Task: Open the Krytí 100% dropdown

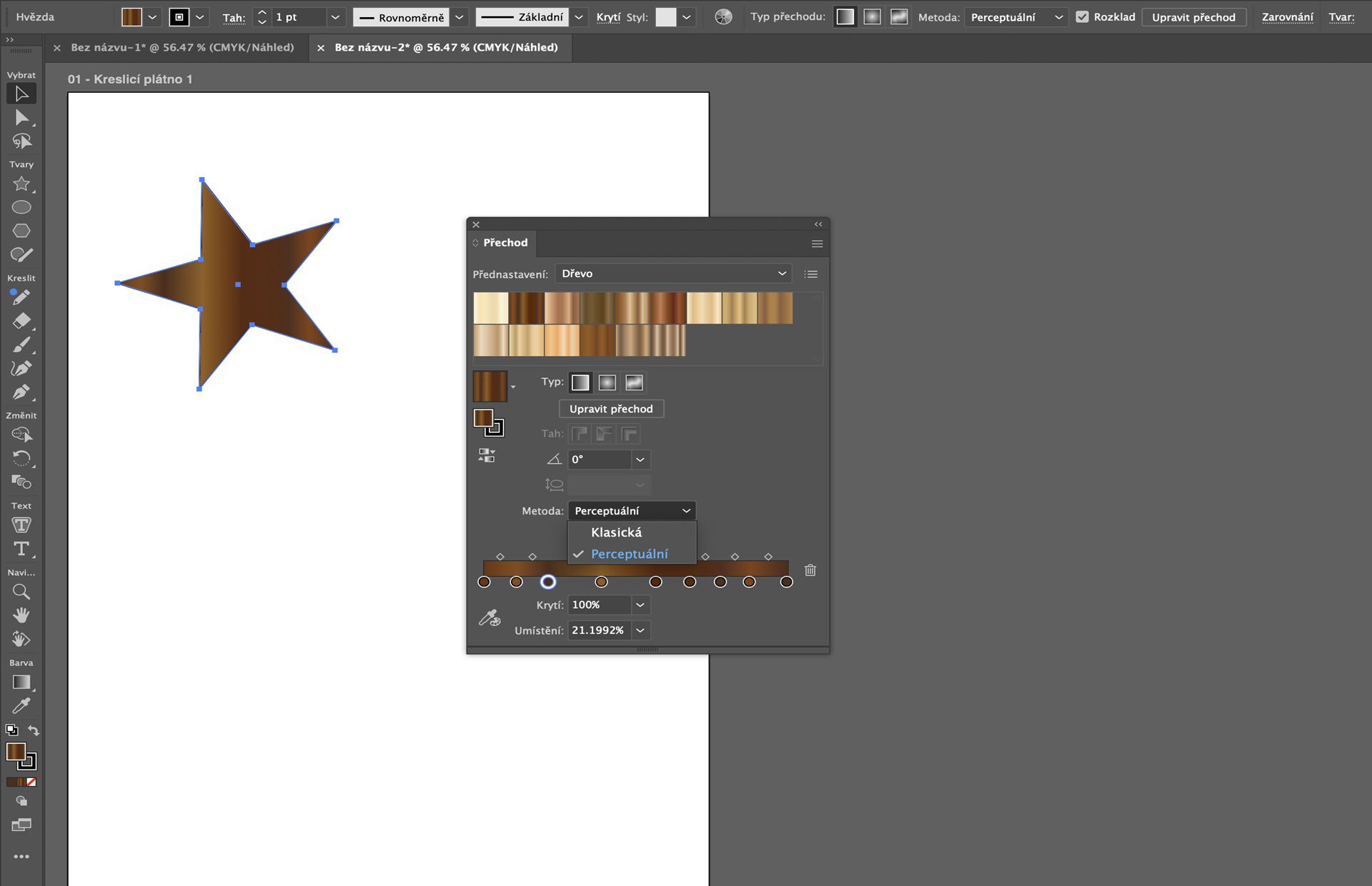Action: pos(640,605)
